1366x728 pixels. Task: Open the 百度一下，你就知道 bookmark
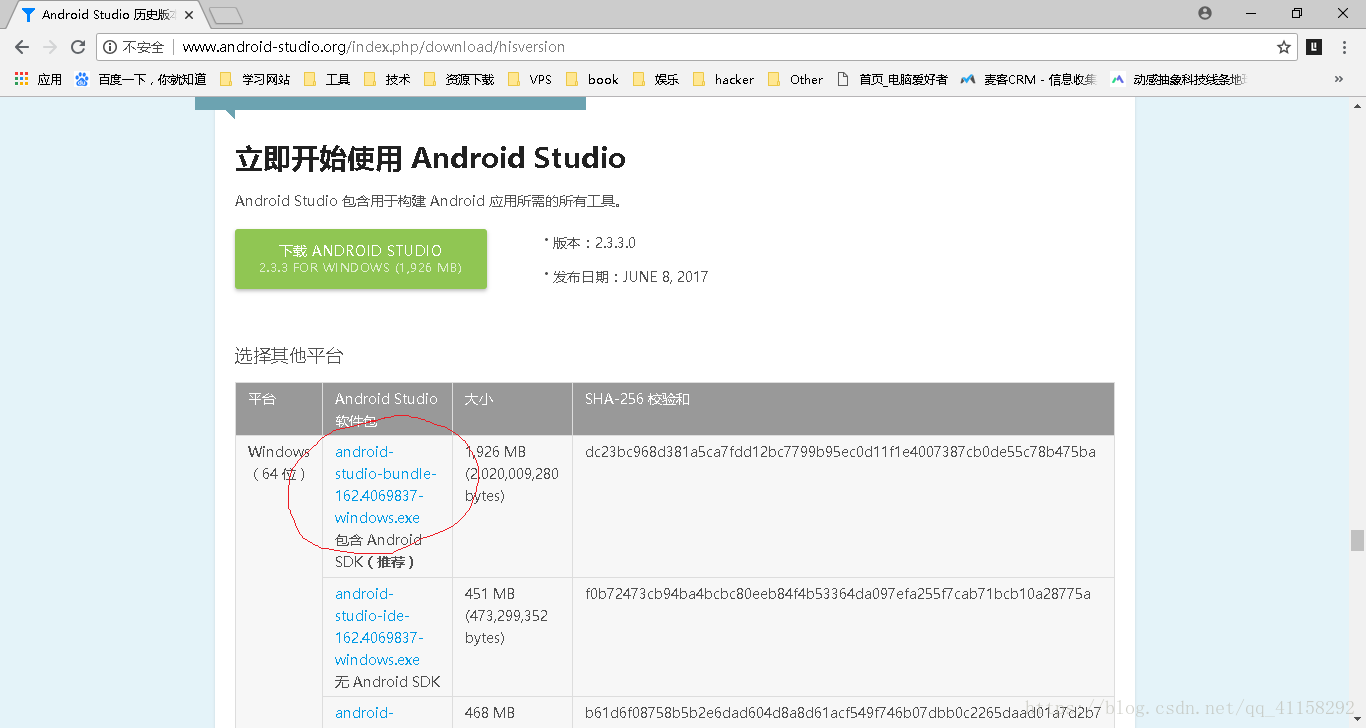[140, 79]
